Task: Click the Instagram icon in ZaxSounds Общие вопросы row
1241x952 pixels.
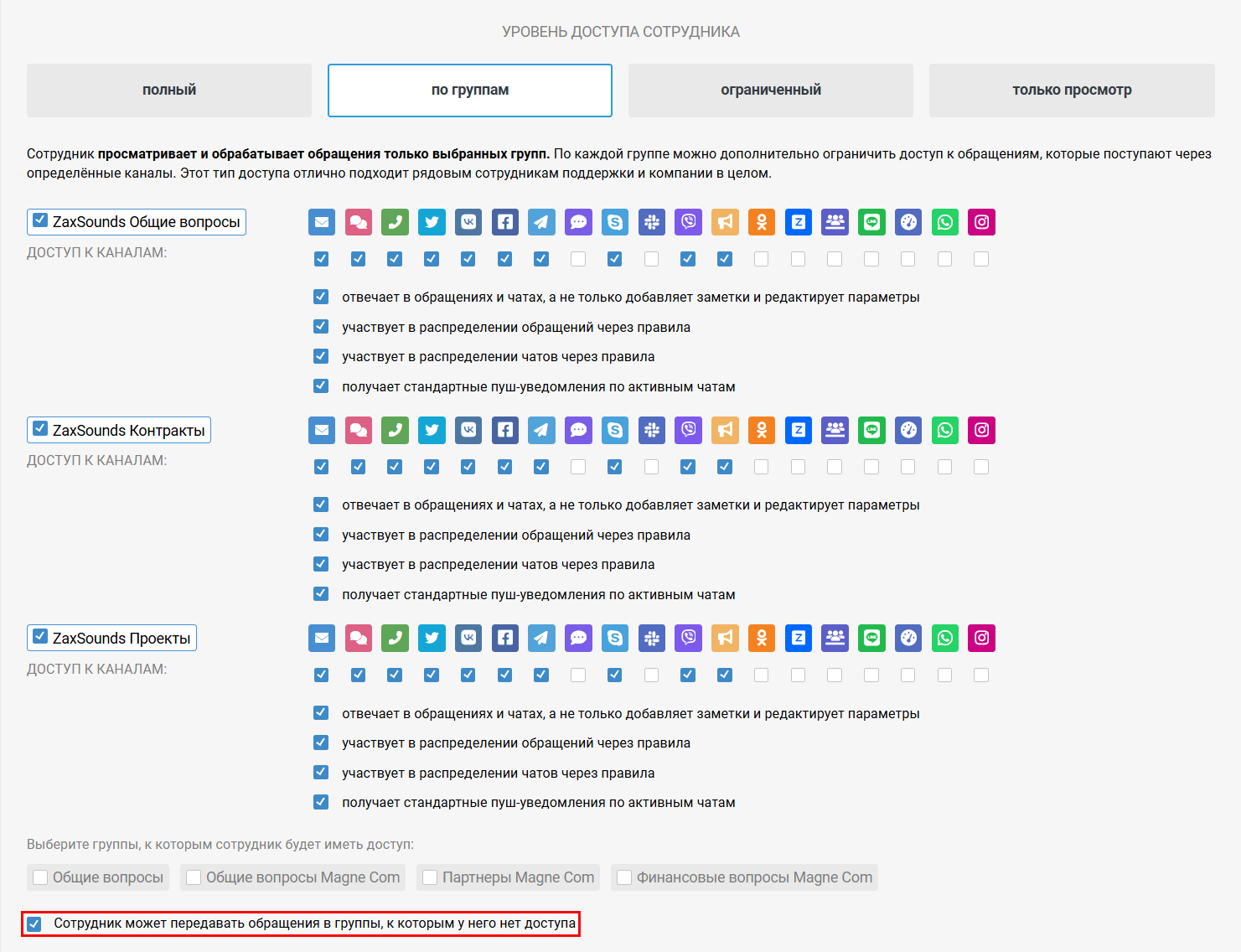Action: coord(981,222)
